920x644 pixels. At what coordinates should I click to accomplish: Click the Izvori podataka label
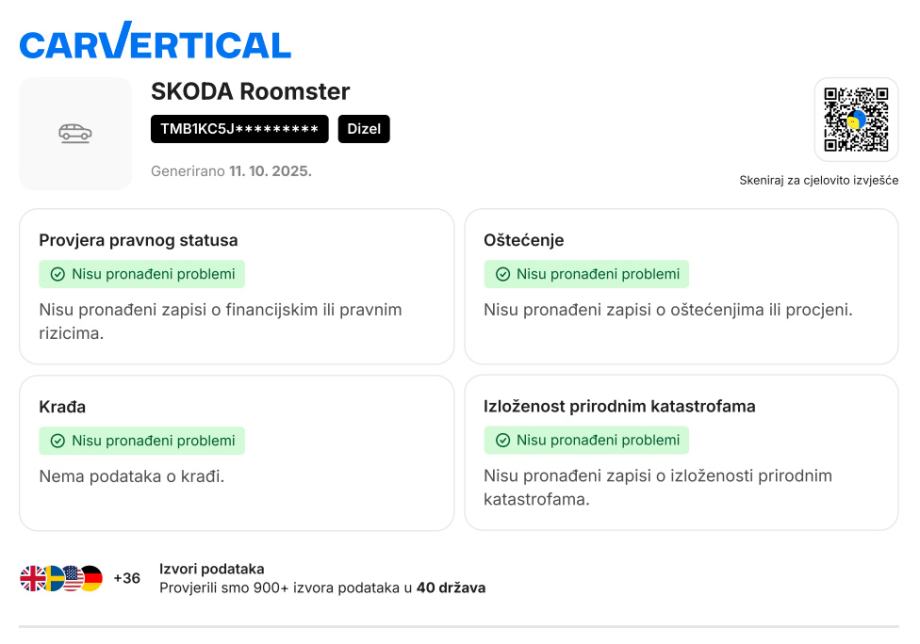212,569
